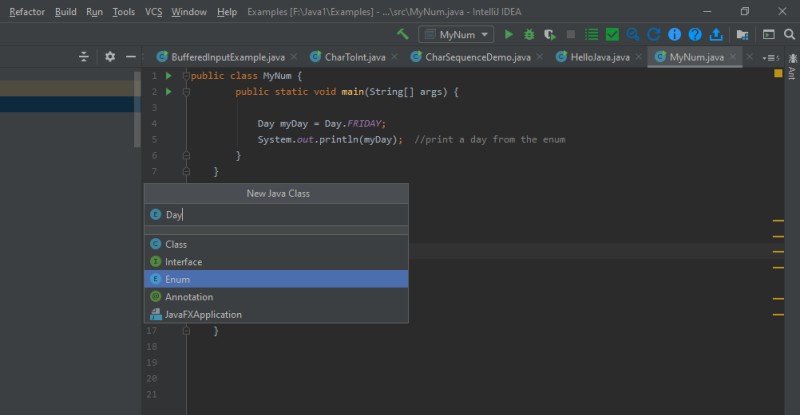Run with coverage using the shield icon

coord(549,34)
